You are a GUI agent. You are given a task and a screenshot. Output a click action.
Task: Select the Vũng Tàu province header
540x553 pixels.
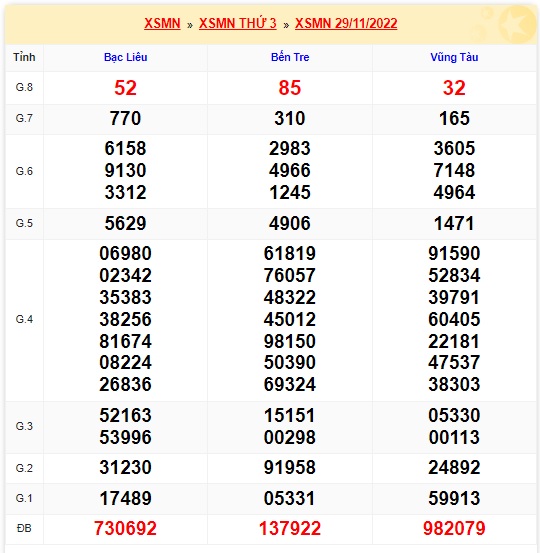point(454,57)
